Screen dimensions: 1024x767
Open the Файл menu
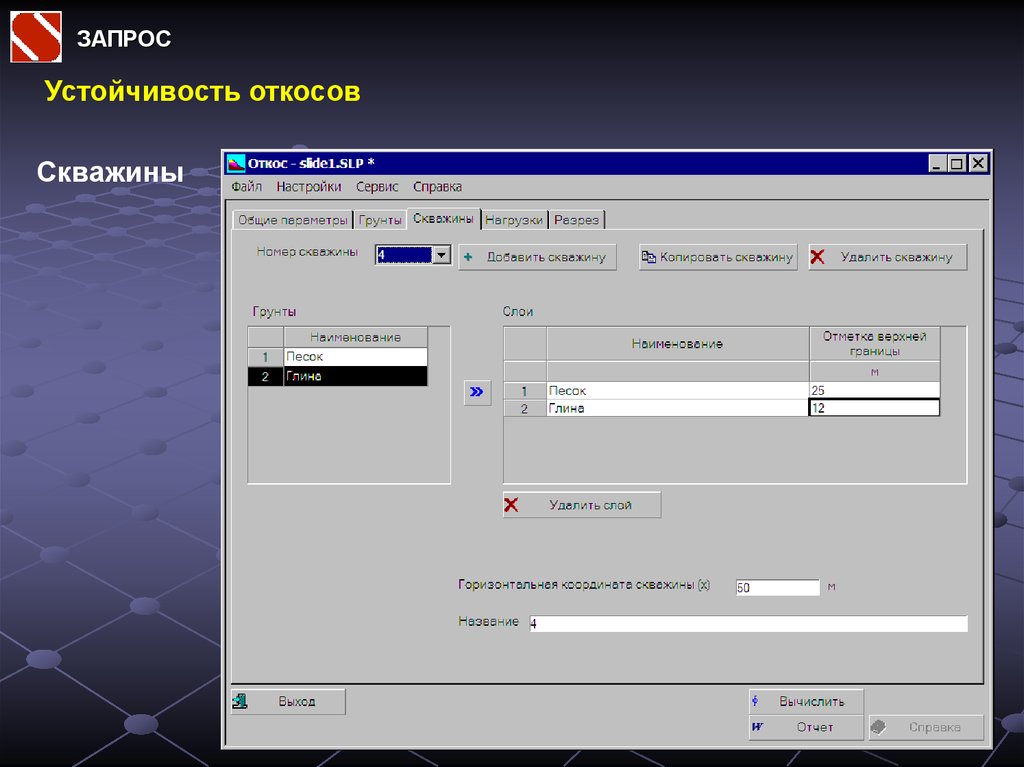(x=247, y=187)
